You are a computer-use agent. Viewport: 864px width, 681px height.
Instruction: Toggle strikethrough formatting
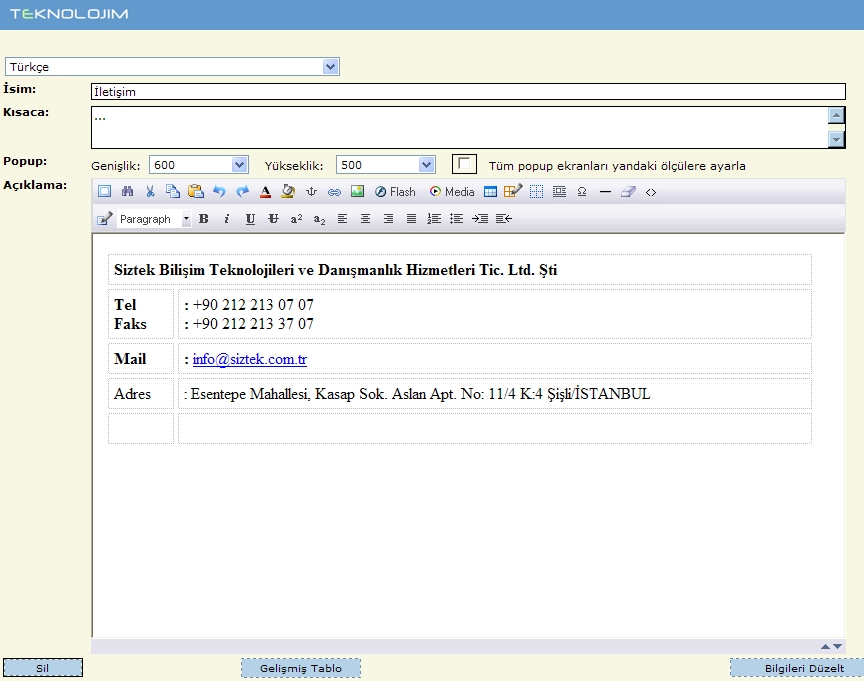click(273, 219)
